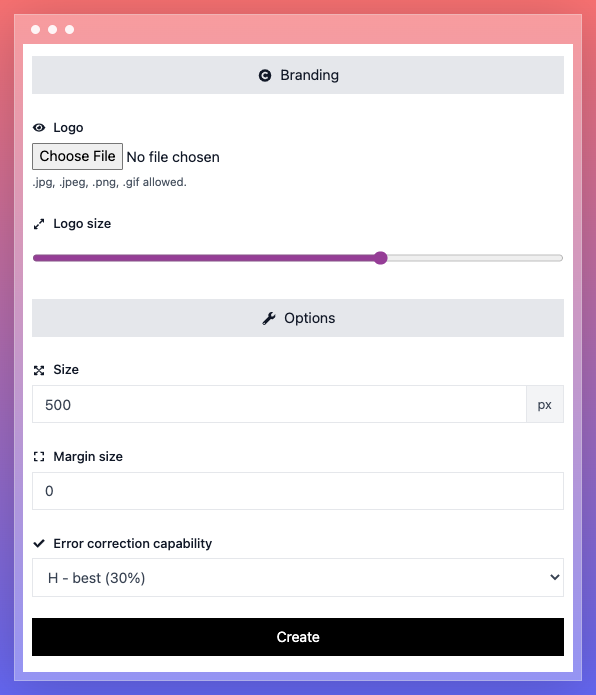Click the dropdown chevron arrow for H - best
This screenshot has height=695, width=596.
(x=554, y=577)
